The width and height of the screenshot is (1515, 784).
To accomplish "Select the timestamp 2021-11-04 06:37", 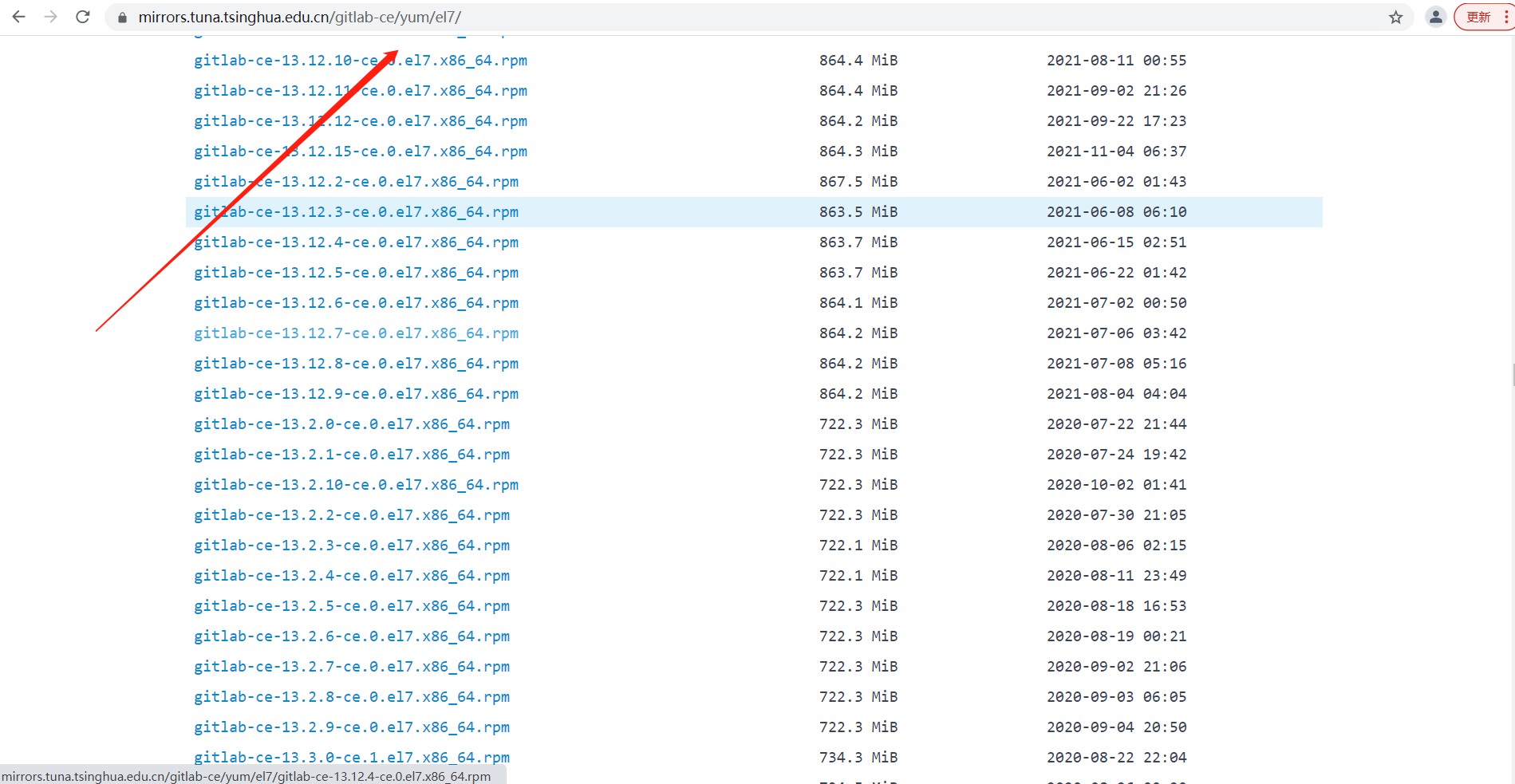I will [x=1117, y=152].
